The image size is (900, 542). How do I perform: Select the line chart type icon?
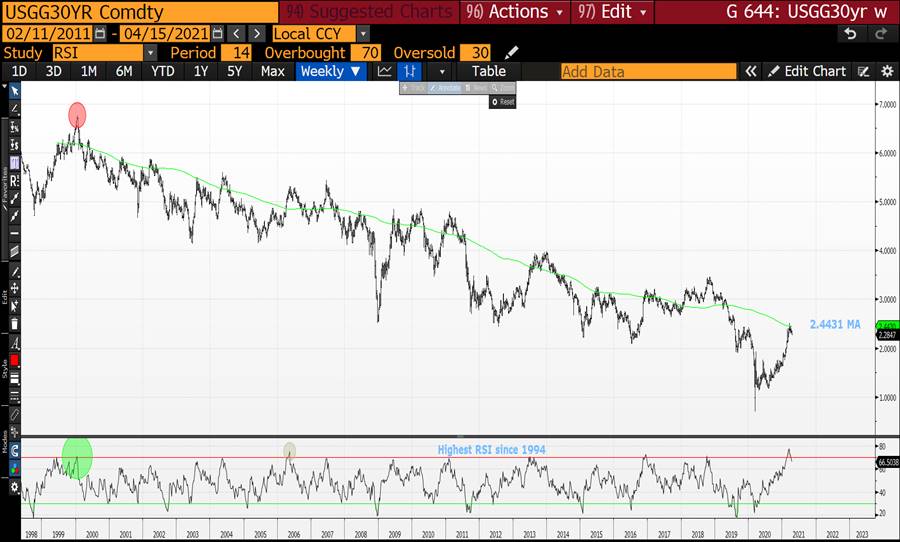coord(385,71)
